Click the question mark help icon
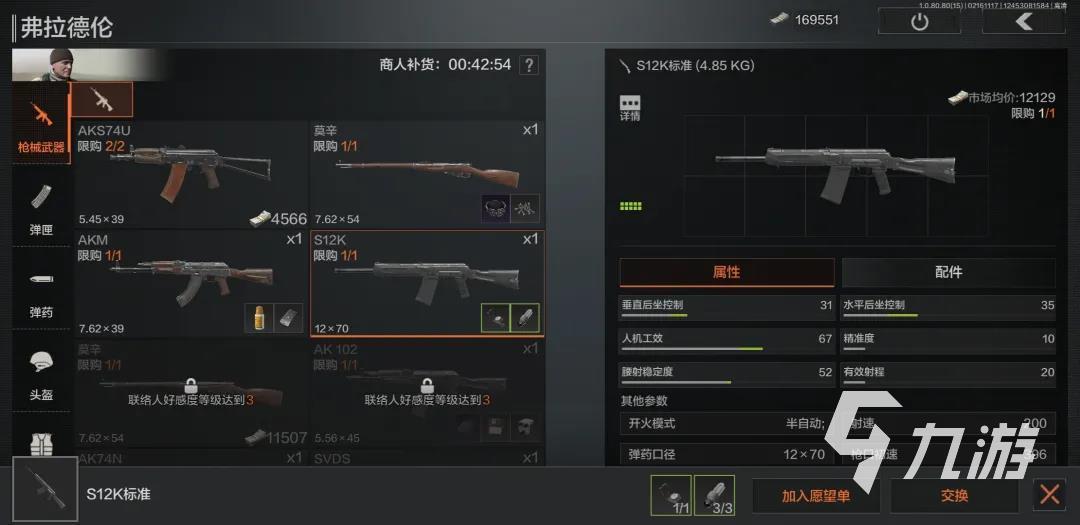 point(528,65)
